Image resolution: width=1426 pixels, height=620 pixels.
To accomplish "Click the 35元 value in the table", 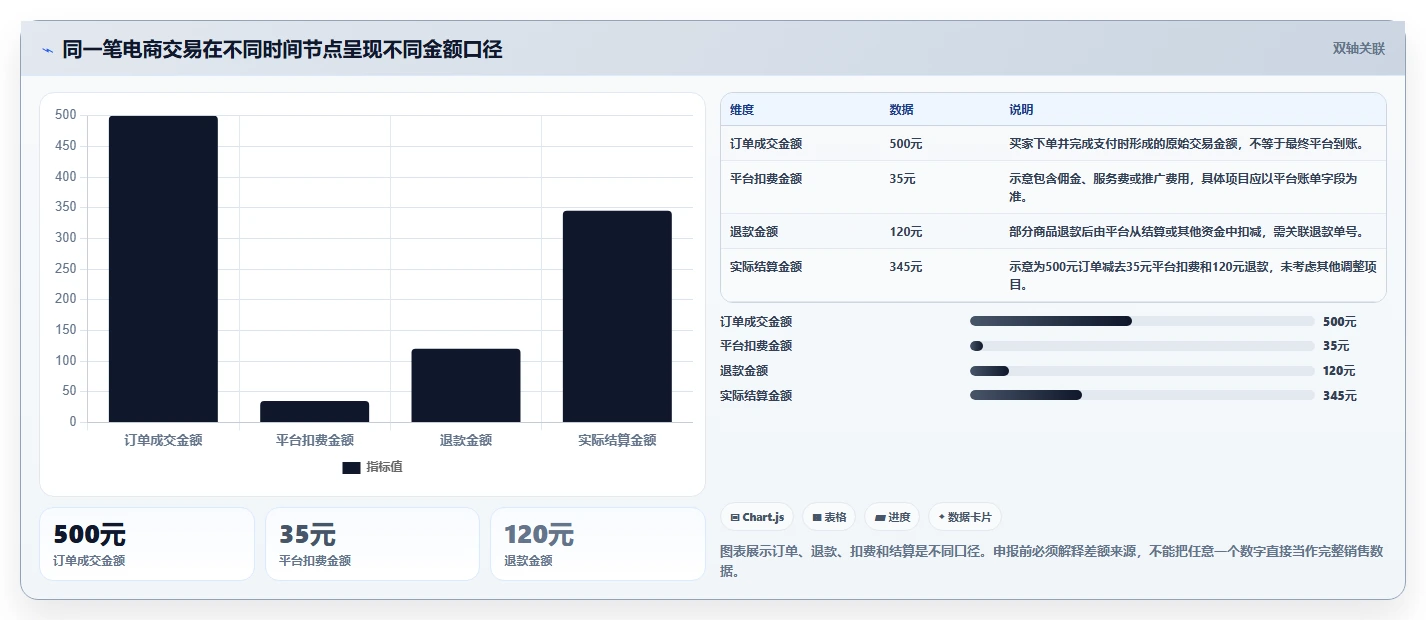I will (902, 179).
